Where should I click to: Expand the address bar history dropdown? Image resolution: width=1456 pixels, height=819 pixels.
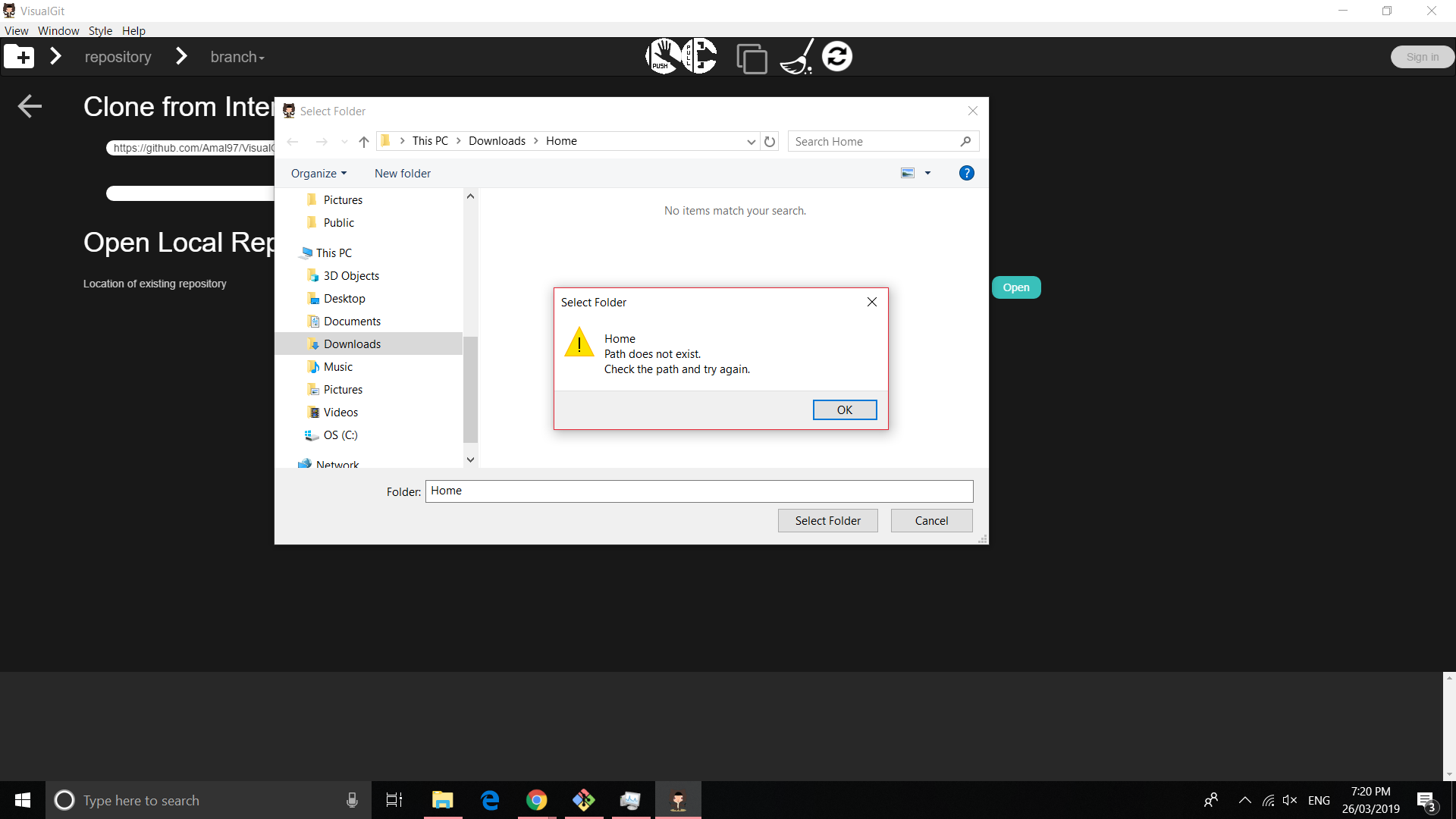[x=751, y=142]
